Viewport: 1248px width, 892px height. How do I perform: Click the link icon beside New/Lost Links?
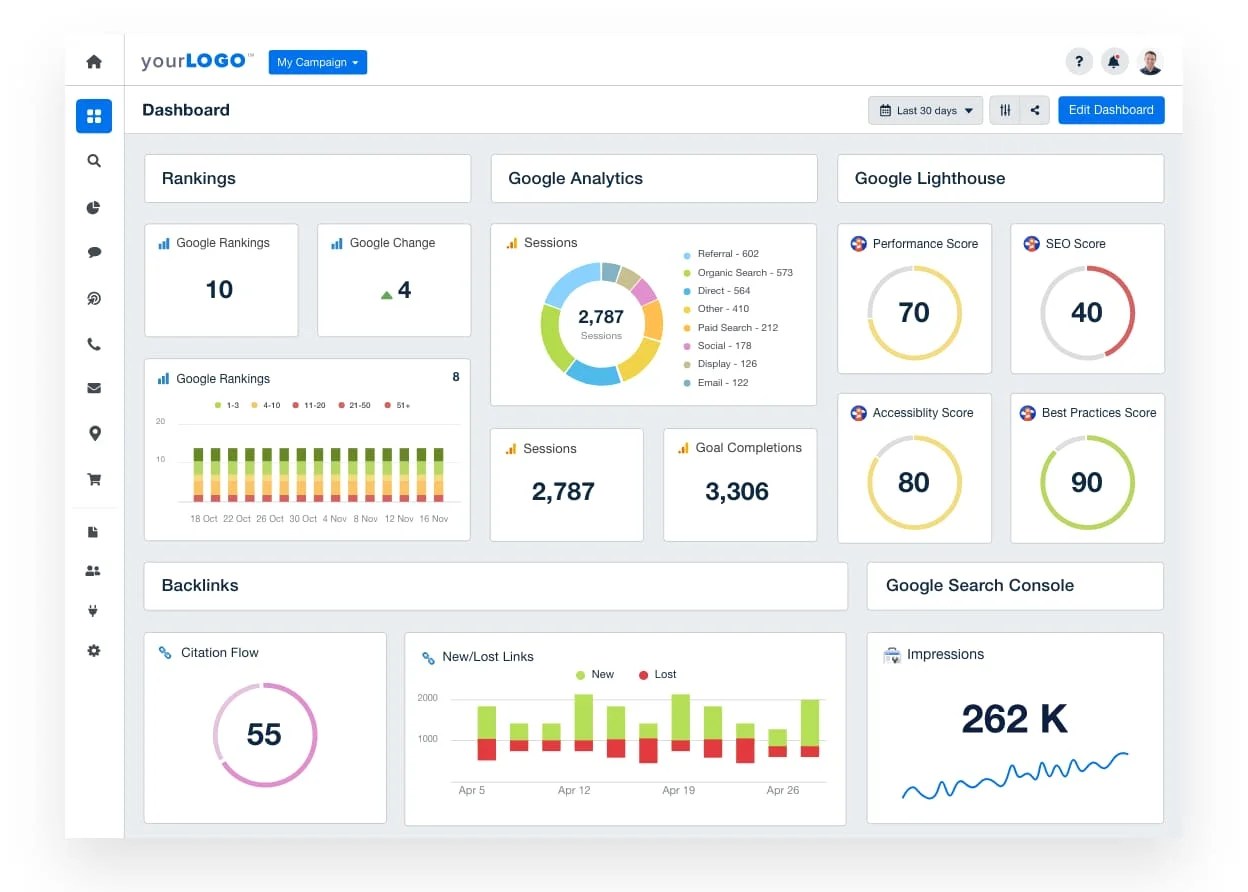(x=428, y=657)
